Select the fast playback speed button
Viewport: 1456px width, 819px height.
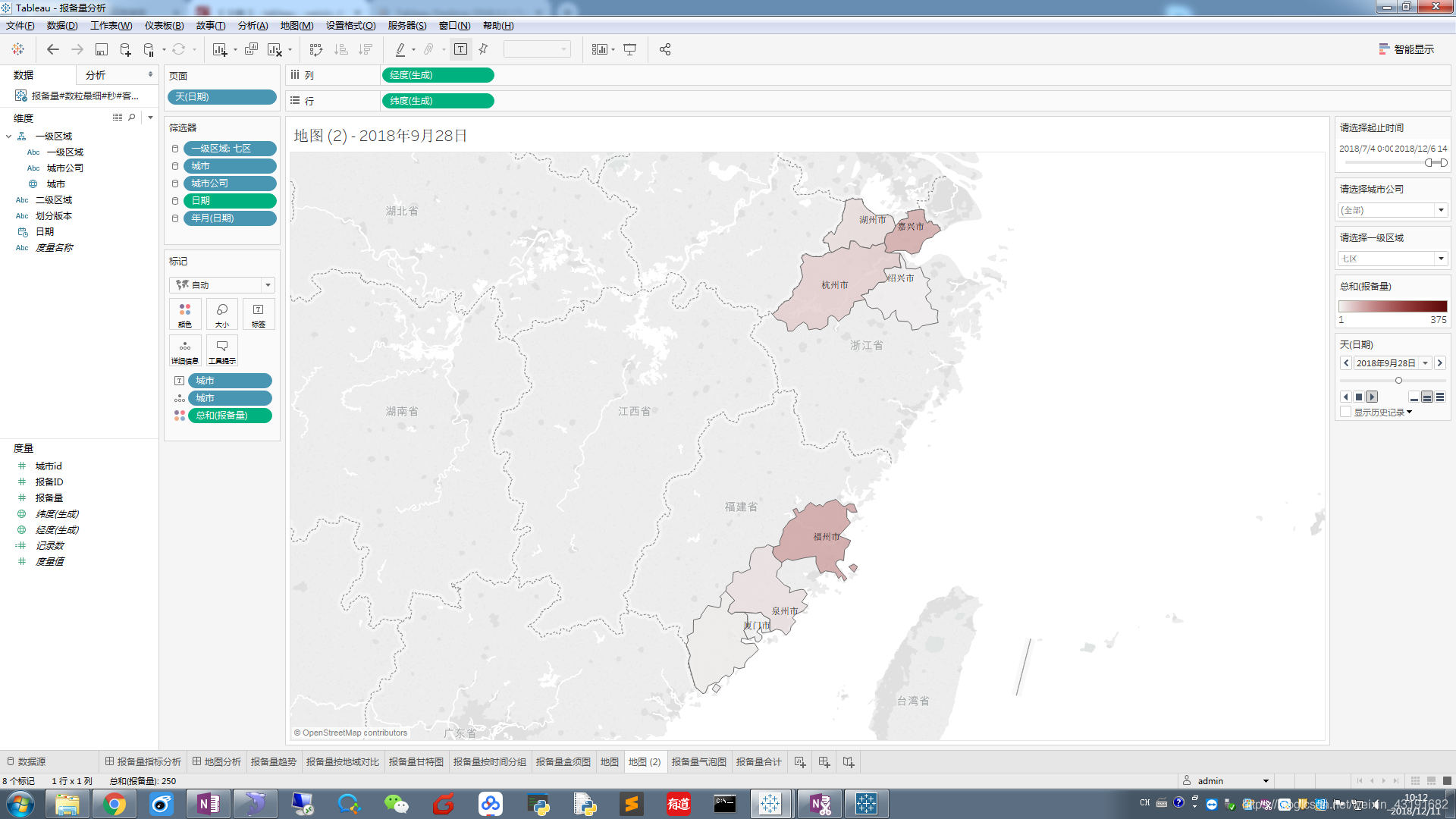click(x=1440, y=397)
